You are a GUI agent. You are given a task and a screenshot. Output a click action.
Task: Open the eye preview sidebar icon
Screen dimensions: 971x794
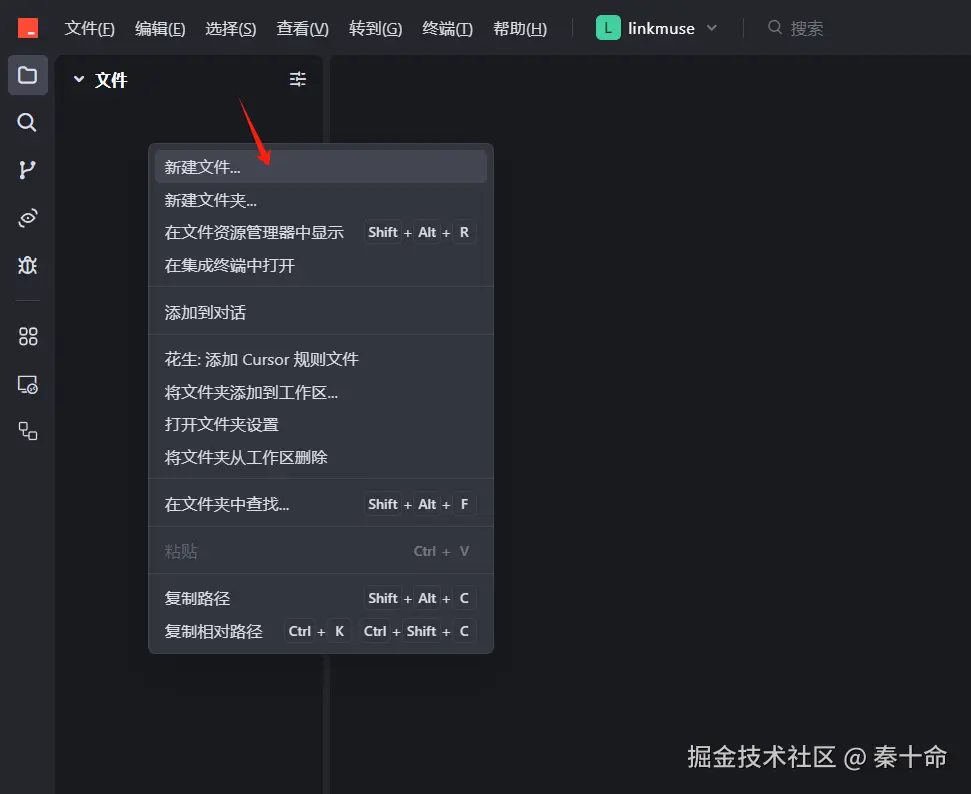[27, 217]
